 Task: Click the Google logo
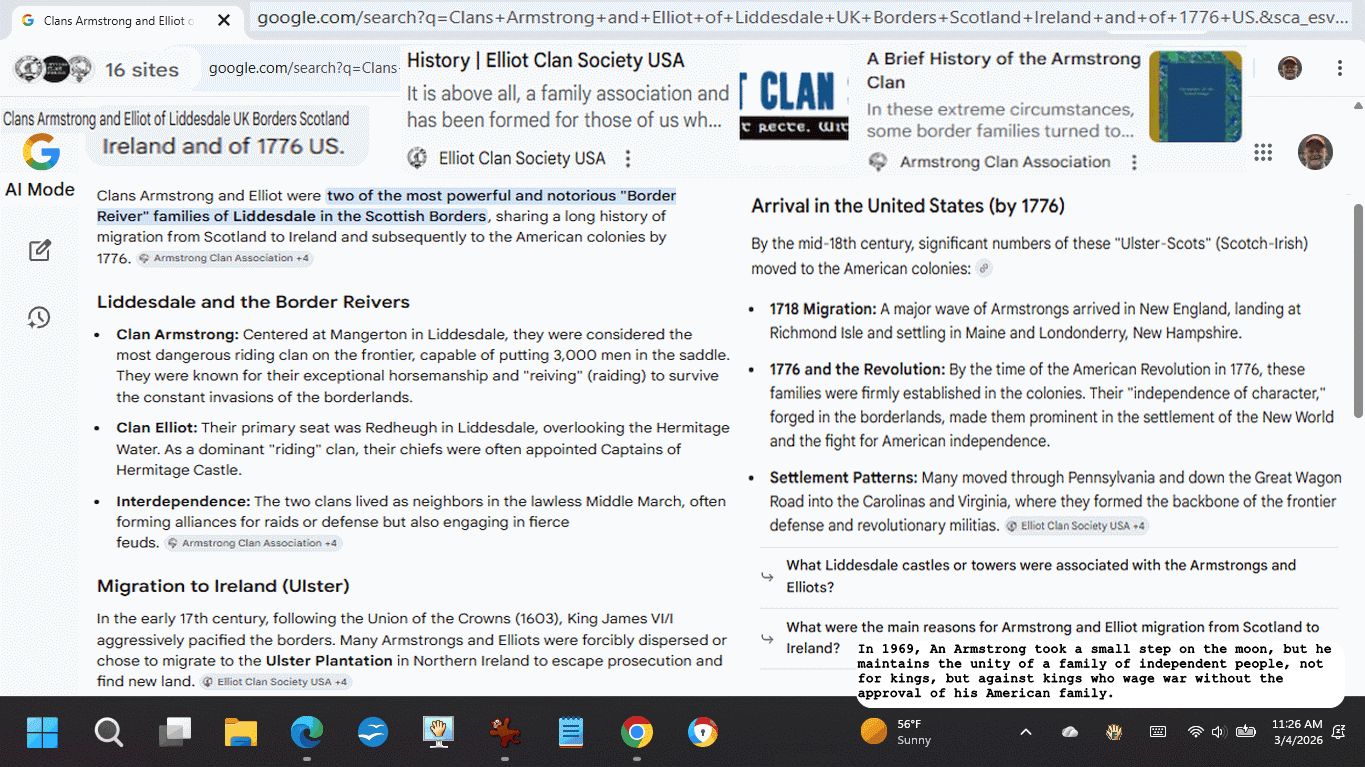(41, 153)
